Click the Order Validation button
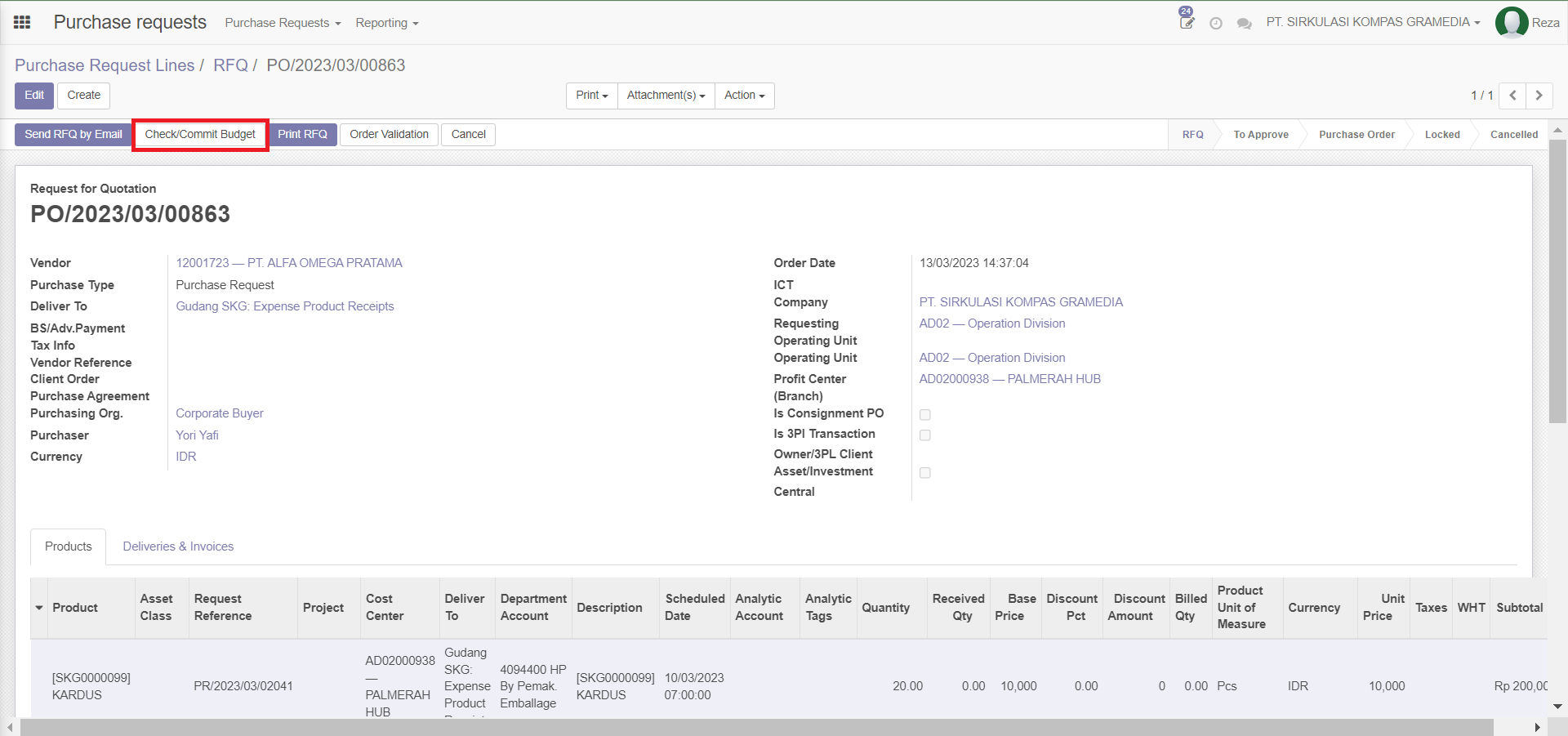 389,135
